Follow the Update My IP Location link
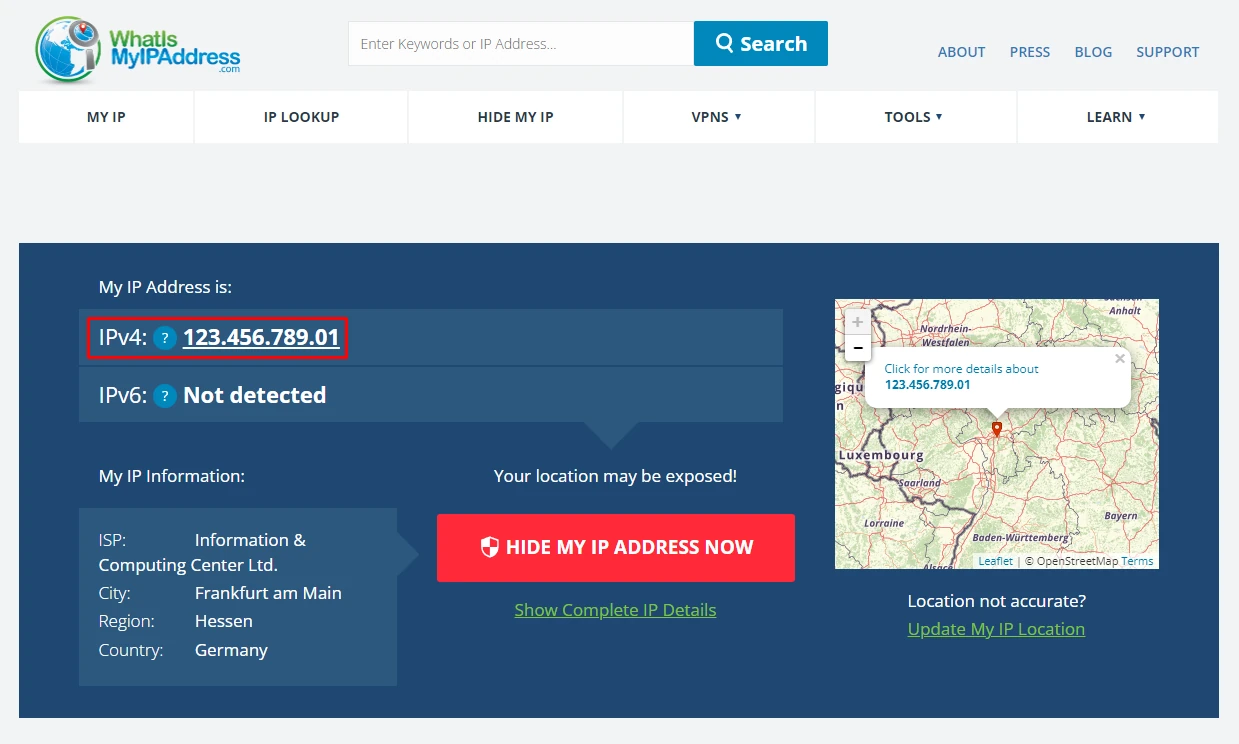 click(996, 629)
